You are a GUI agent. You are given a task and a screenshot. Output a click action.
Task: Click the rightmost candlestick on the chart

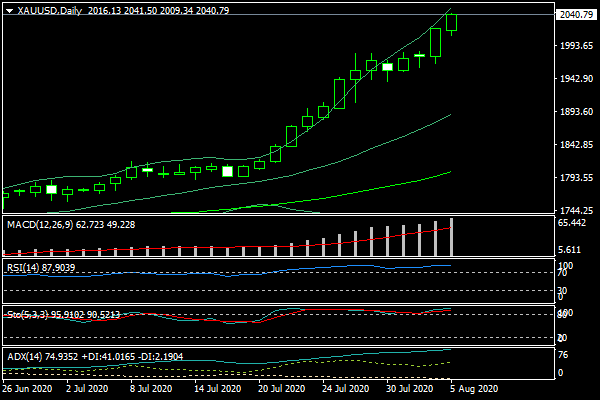click(452, 22)
